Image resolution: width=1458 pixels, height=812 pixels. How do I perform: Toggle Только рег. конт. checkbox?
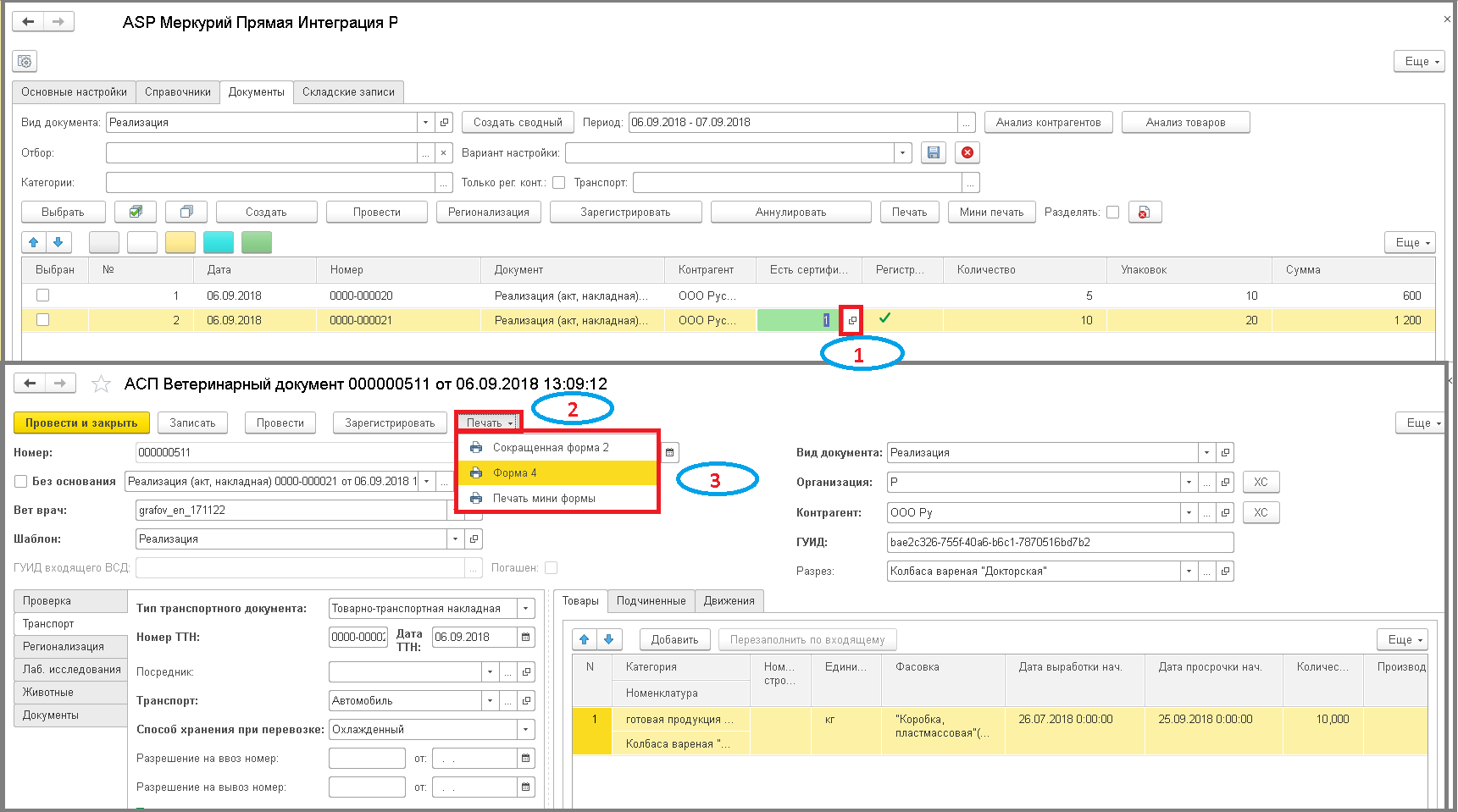click(x=558, y=182)
